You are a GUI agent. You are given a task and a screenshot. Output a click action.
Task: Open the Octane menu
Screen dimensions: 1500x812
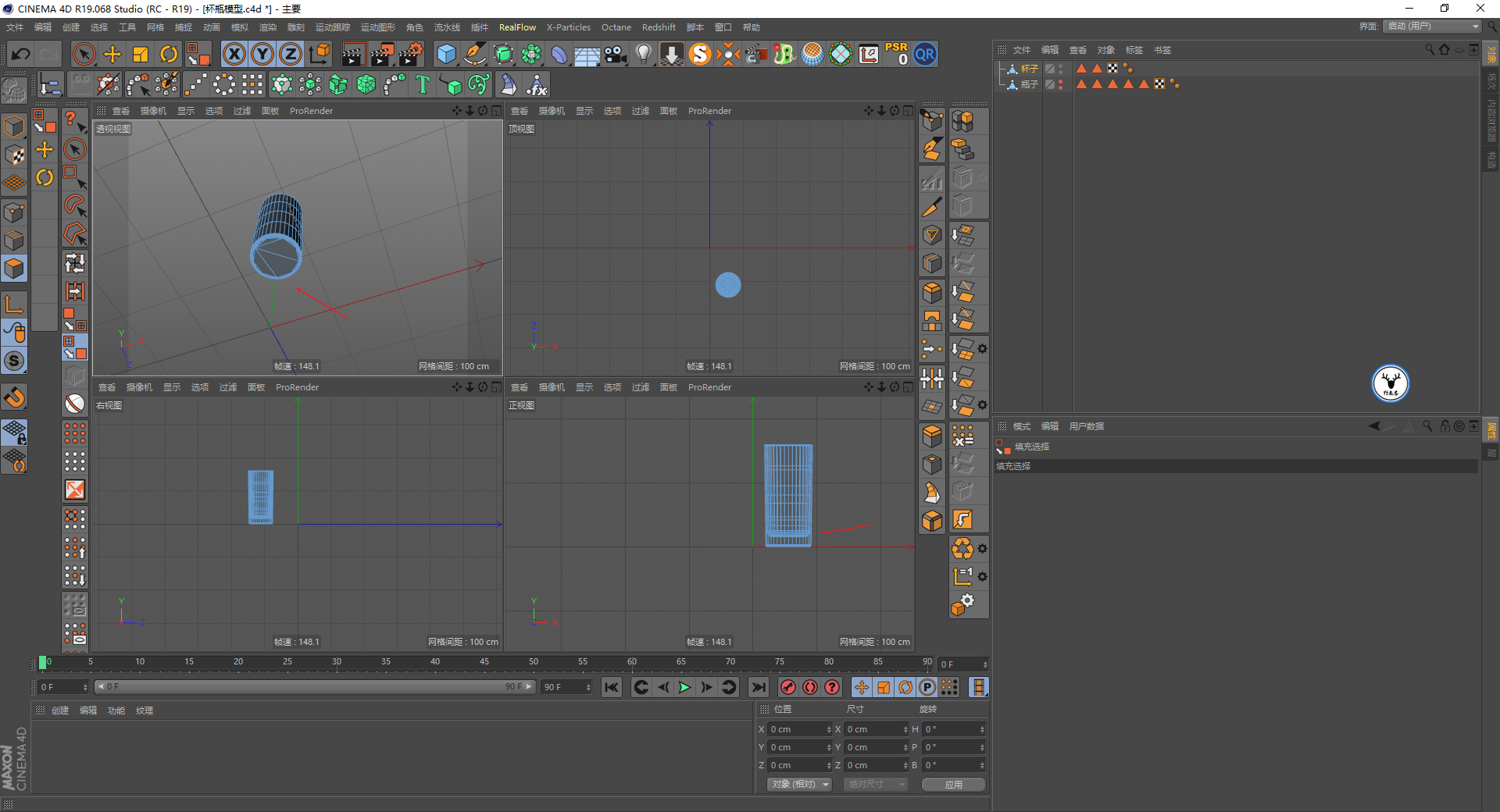[x=616, y=27]
